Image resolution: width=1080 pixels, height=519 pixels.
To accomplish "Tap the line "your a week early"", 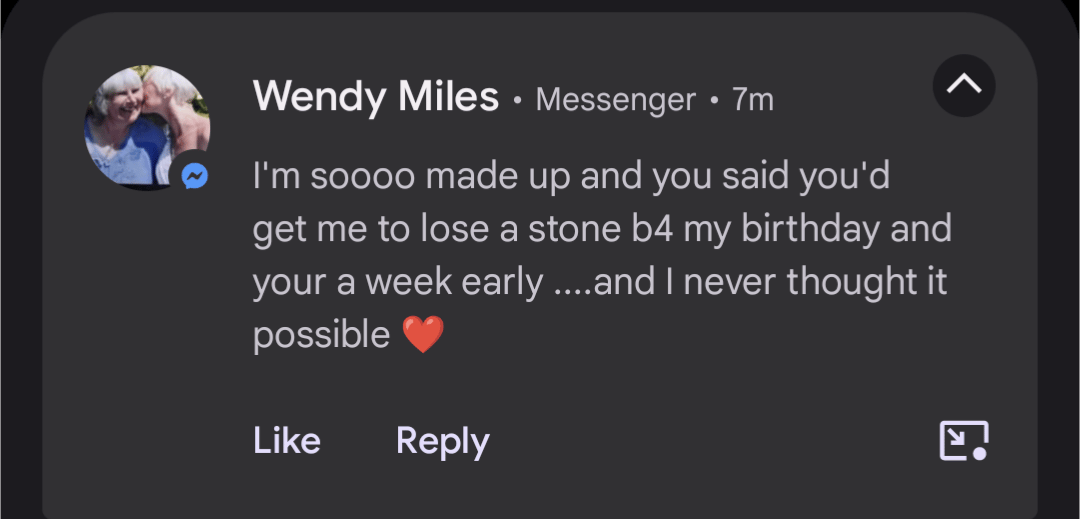I will [x=397, y=282].
